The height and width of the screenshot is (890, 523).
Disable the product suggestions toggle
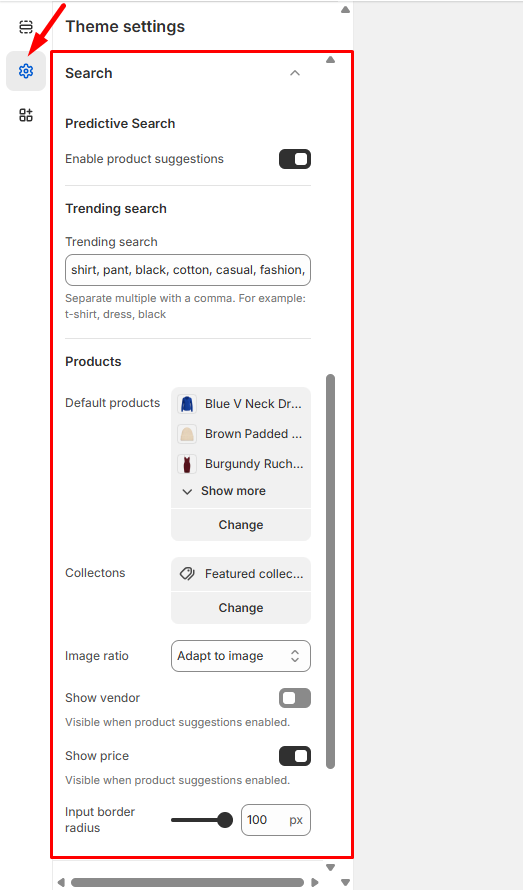click(x=295, y=159)
